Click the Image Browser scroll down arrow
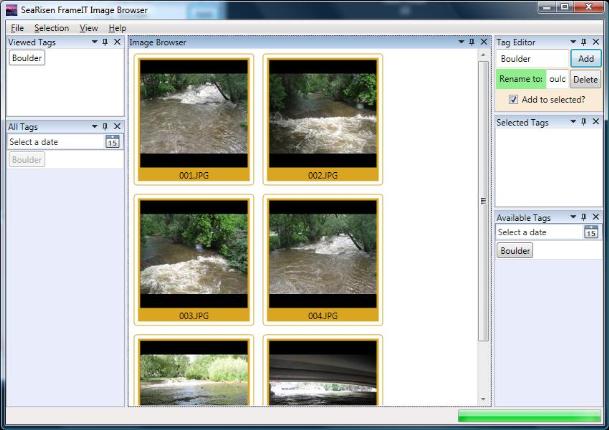The image size is (609, 430). (483, 399)
